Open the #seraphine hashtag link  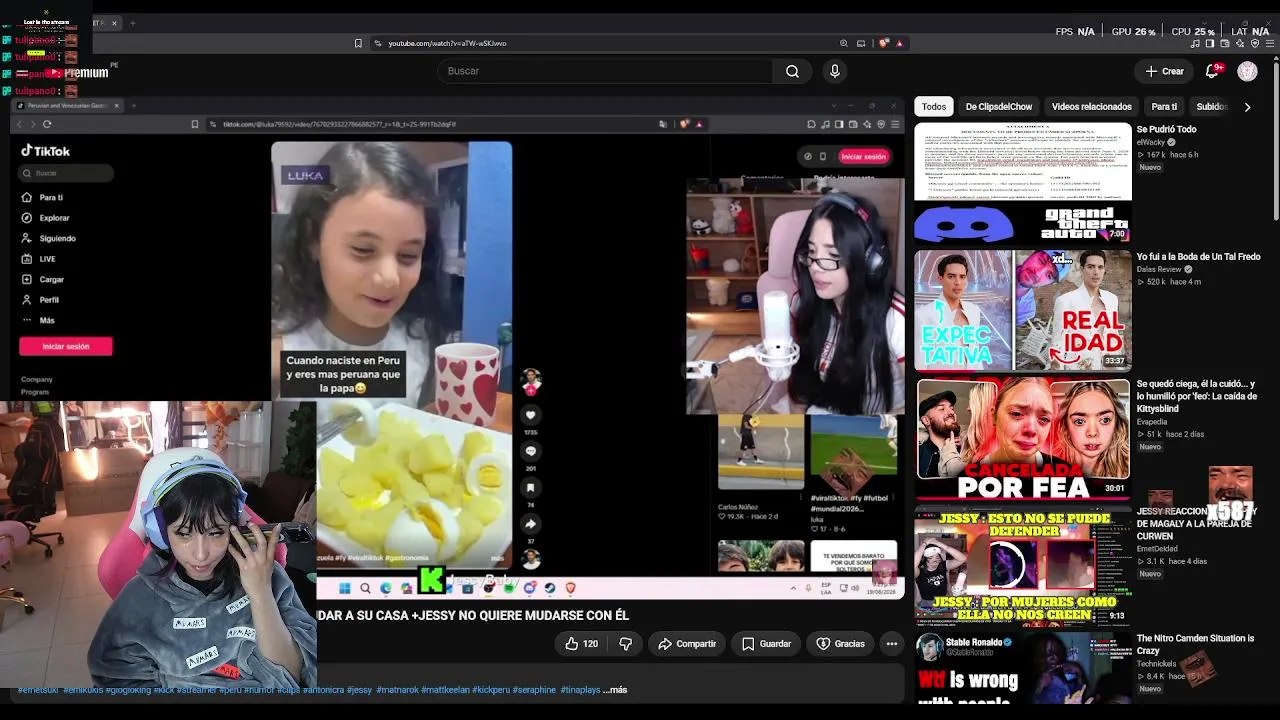pos(534,690)
